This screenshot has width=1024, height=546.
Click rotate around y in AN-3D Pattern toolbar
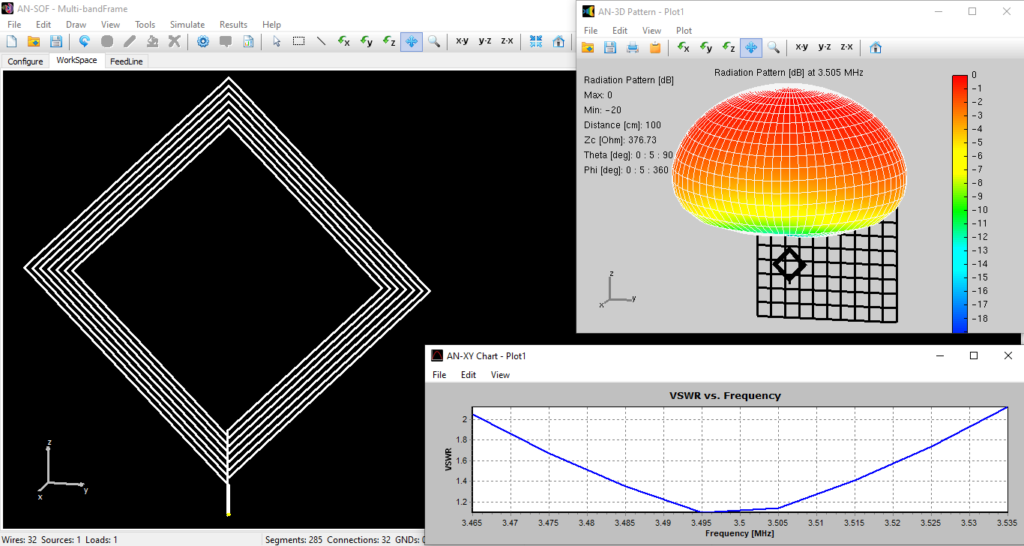coord(706,48)
